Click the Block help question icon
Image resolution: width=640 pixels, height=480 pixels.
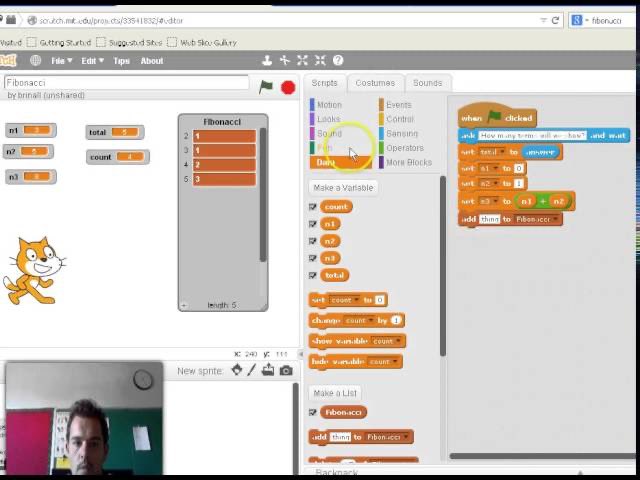[x=338, y=61]
